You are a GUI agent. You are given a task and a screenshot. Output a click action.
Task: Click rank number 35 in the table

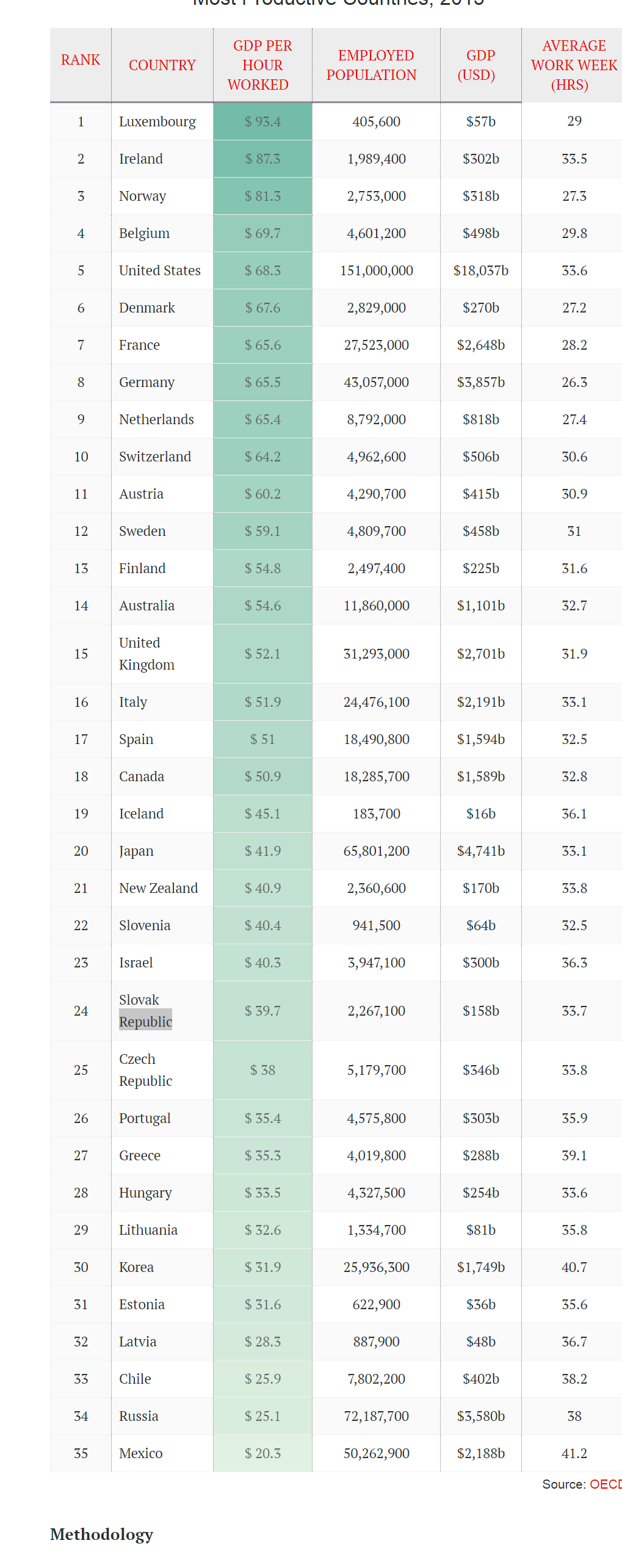(81, 1453)
